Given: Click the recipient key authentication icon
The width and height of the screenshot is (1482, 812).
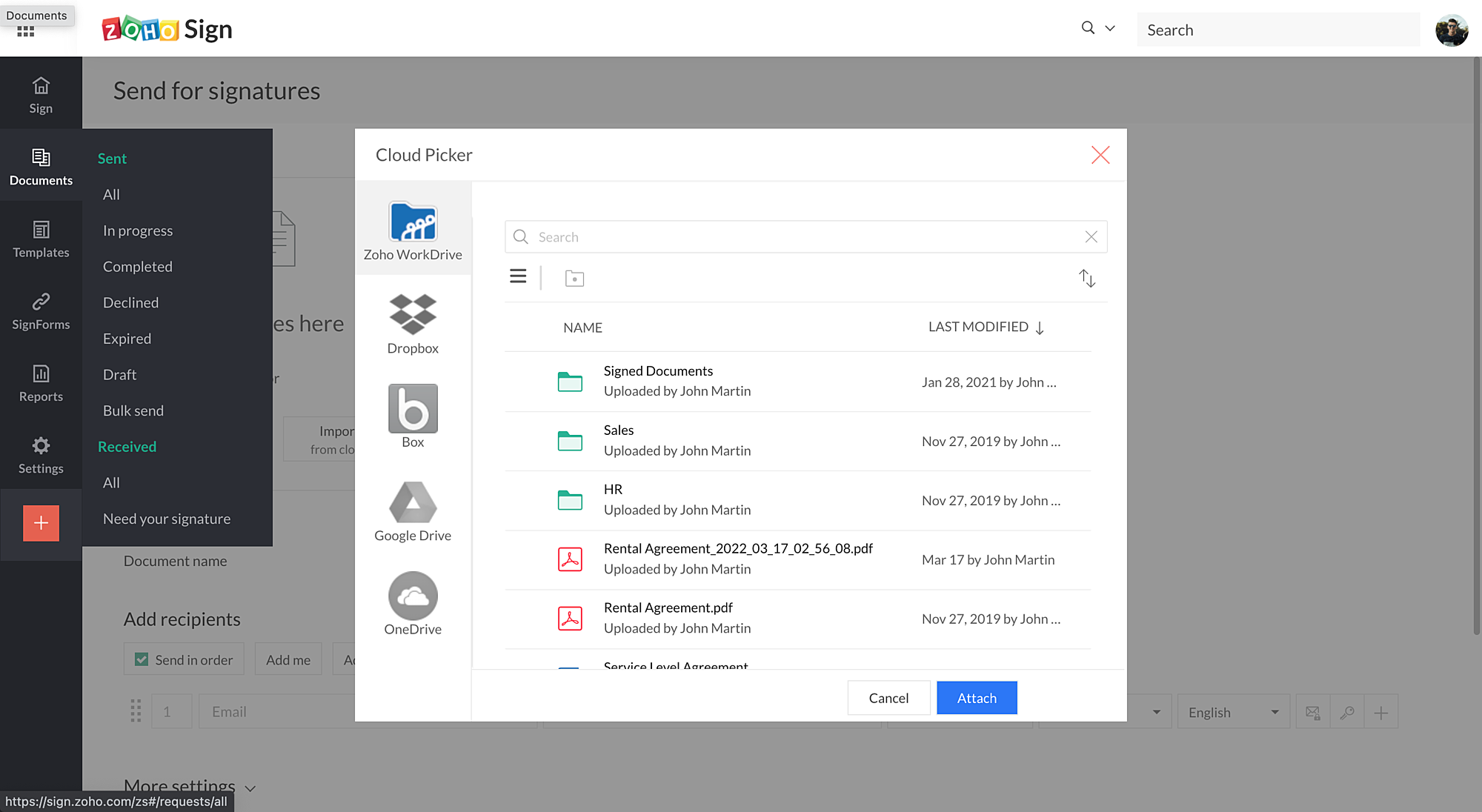Looking at the screenshot, I should [1347, 712].
